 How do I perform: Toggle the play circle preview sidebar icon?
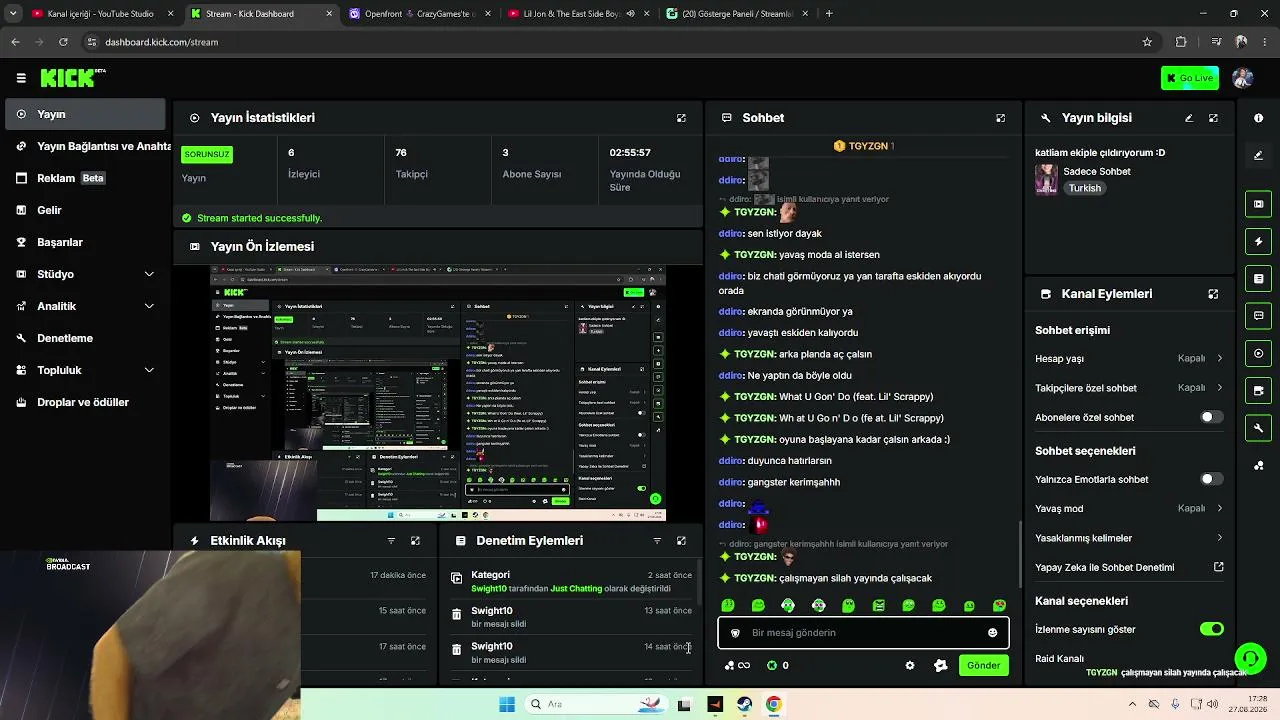1258,353
